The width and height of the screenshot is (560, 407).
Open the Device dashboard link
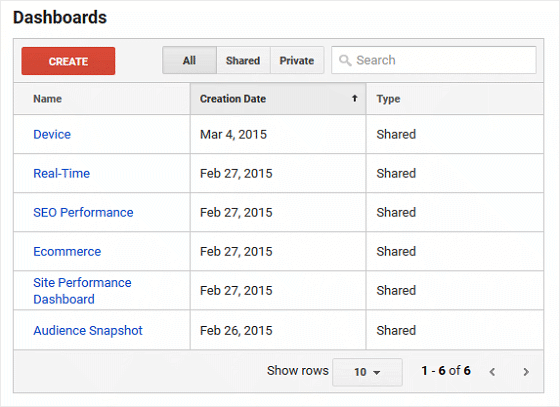click(x=52, y=134)
